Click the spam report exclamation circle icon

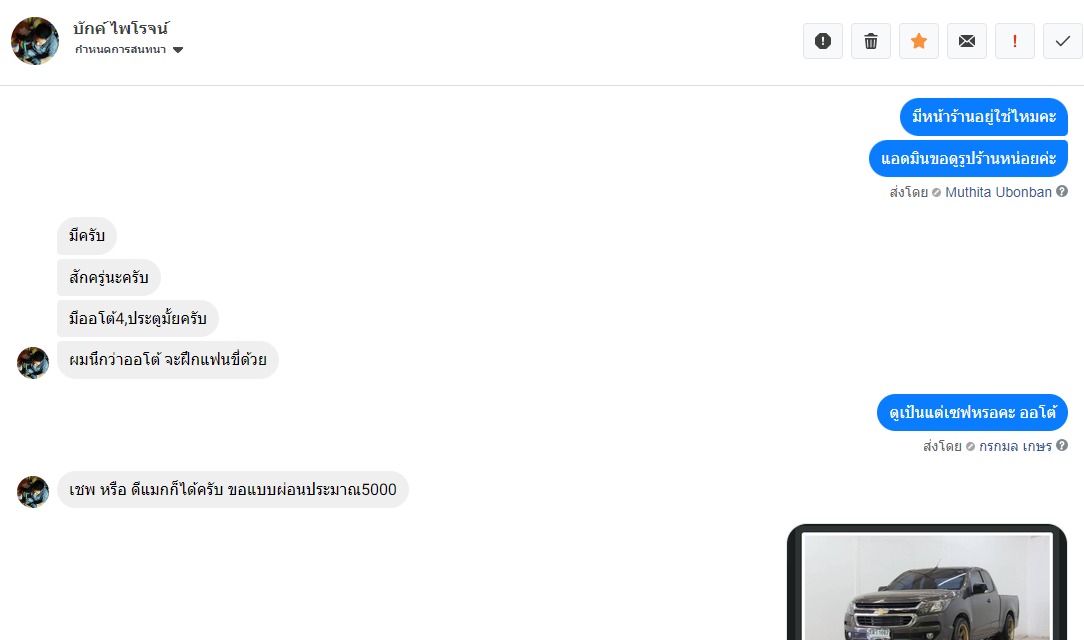(x=823, y=41)
